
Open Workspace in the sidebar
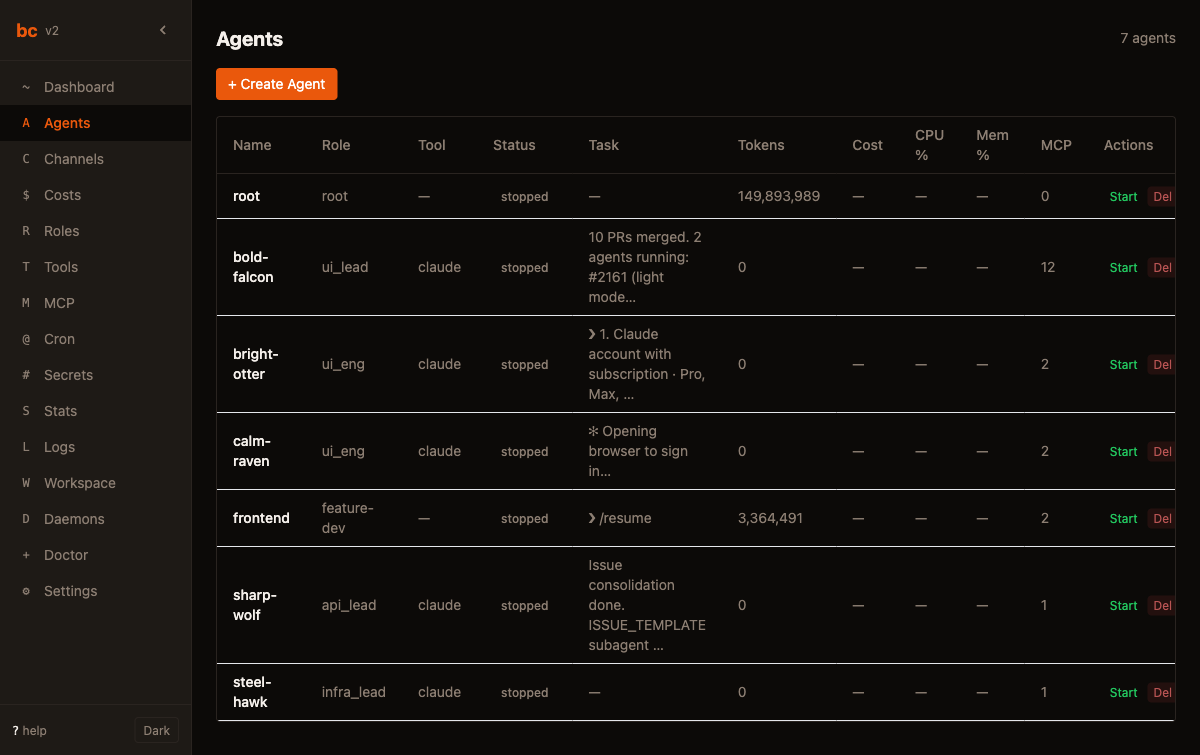(95, 483)
